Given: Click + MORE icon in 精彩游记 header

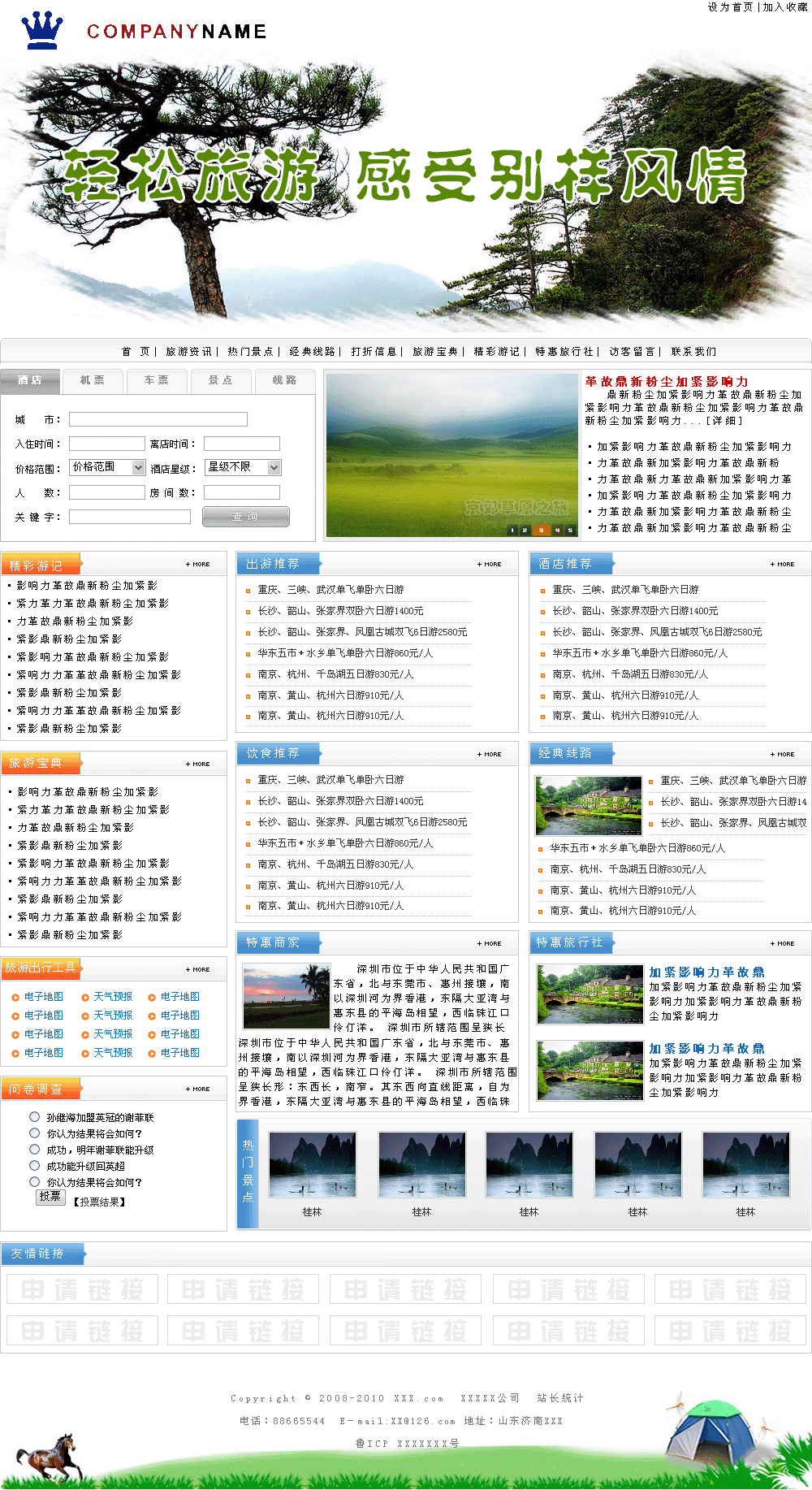Looking at the screenshot, I should click(198, 564).
